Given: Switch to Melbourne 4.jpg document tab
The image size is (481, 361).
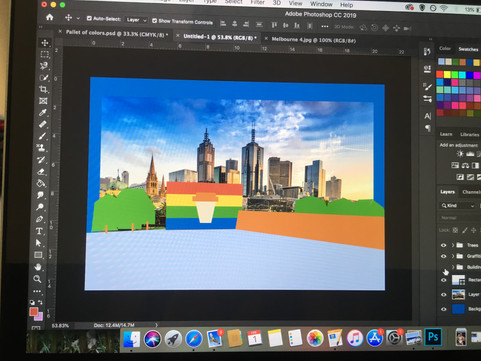Looking at the screenshot, I should (314, 40).
